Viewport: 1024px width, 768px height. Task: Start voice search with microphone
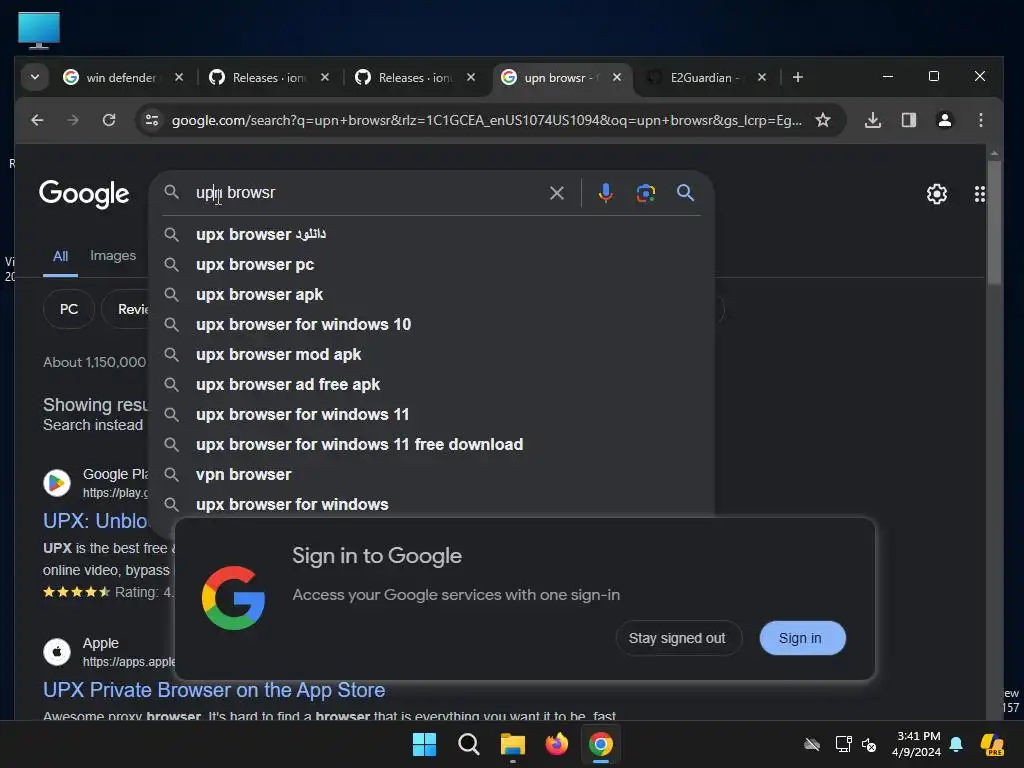(x=605, y=193)
